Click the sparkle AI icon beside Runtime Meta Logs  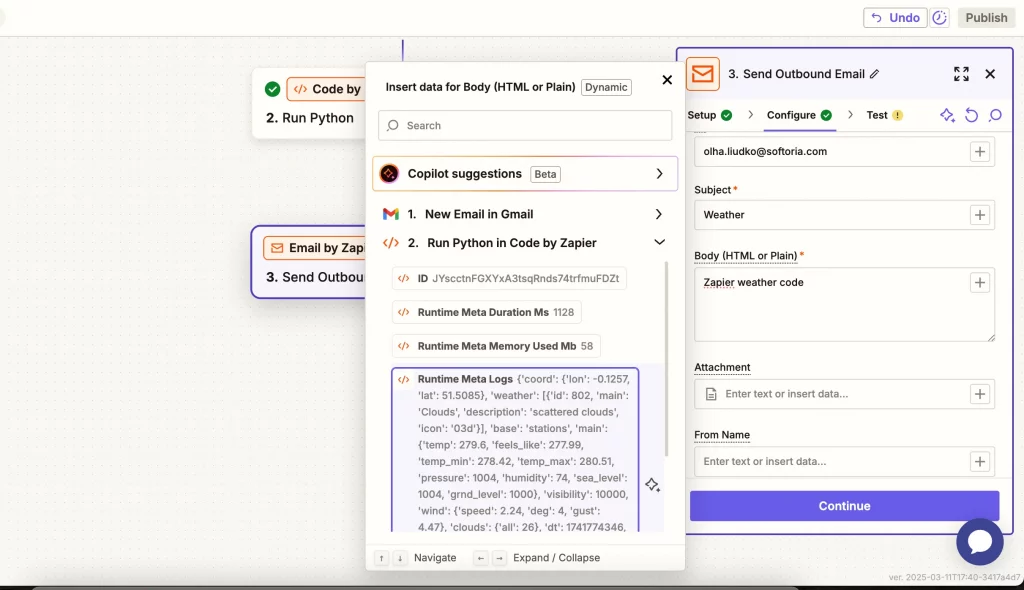click(652, 485)
